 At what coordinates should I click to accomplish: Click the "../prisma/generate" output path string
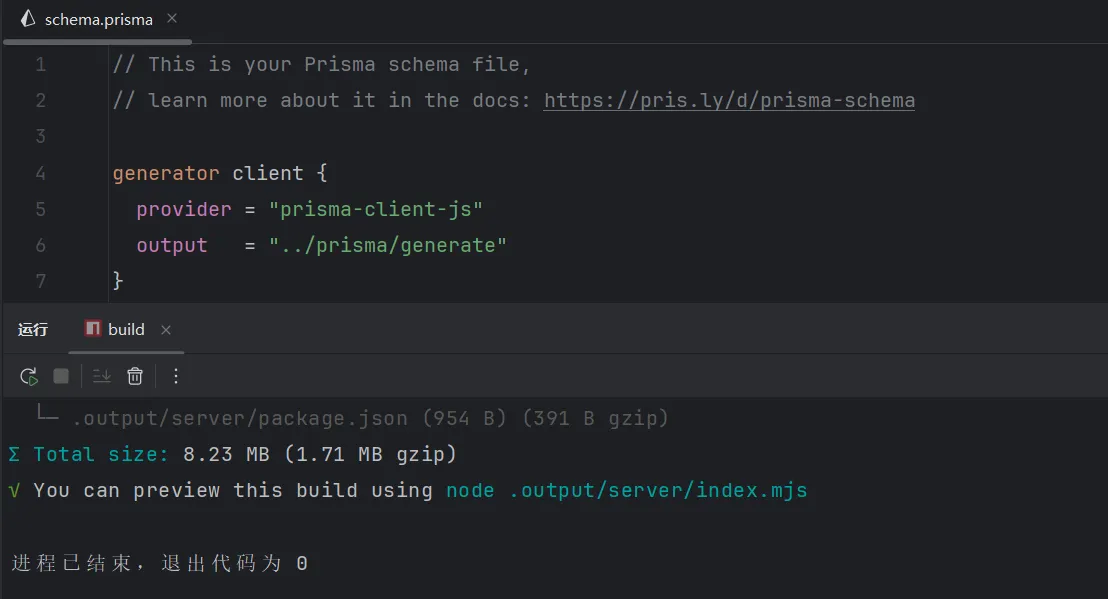[387, 245]
